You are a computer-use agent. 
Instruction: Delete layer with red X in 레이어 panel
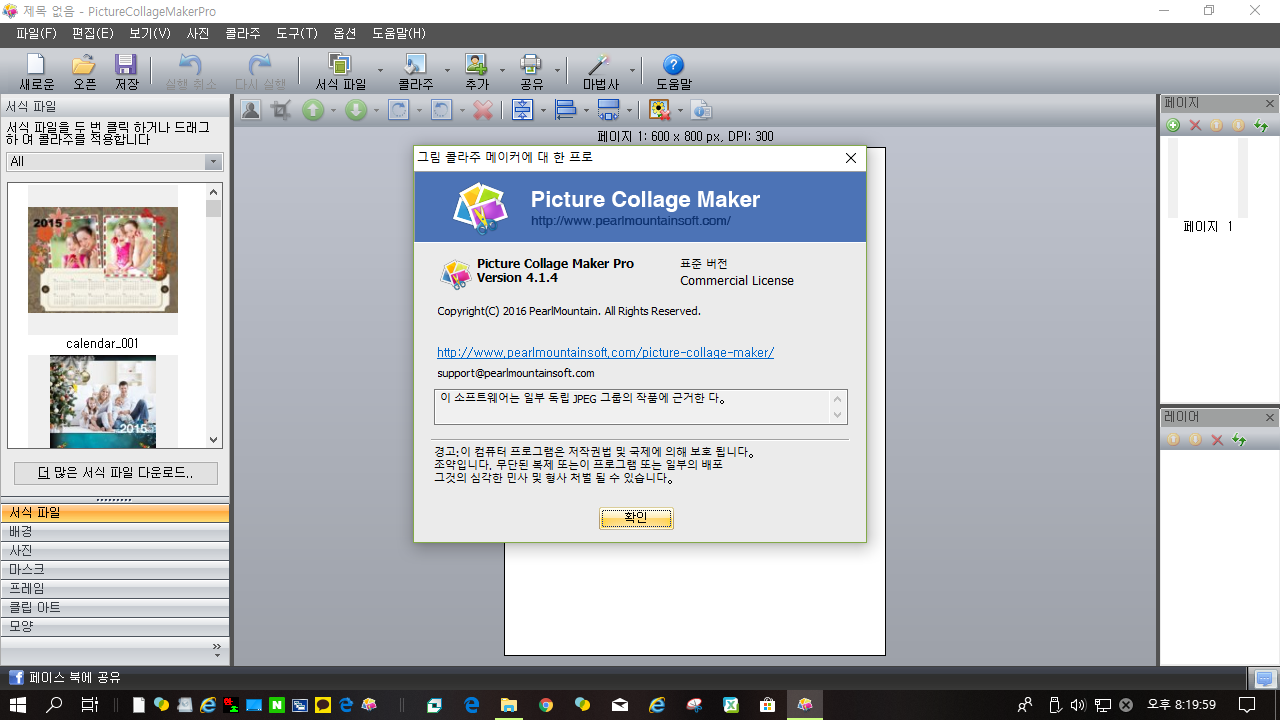(x=1217, y=440)
